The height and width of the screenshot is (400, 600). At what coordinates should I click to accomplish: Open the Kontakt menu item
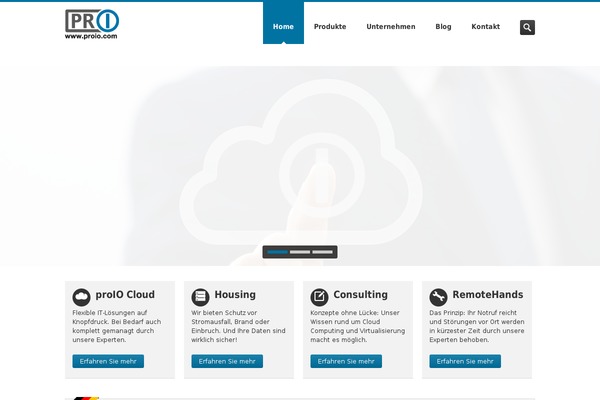(x=486, y=26)
